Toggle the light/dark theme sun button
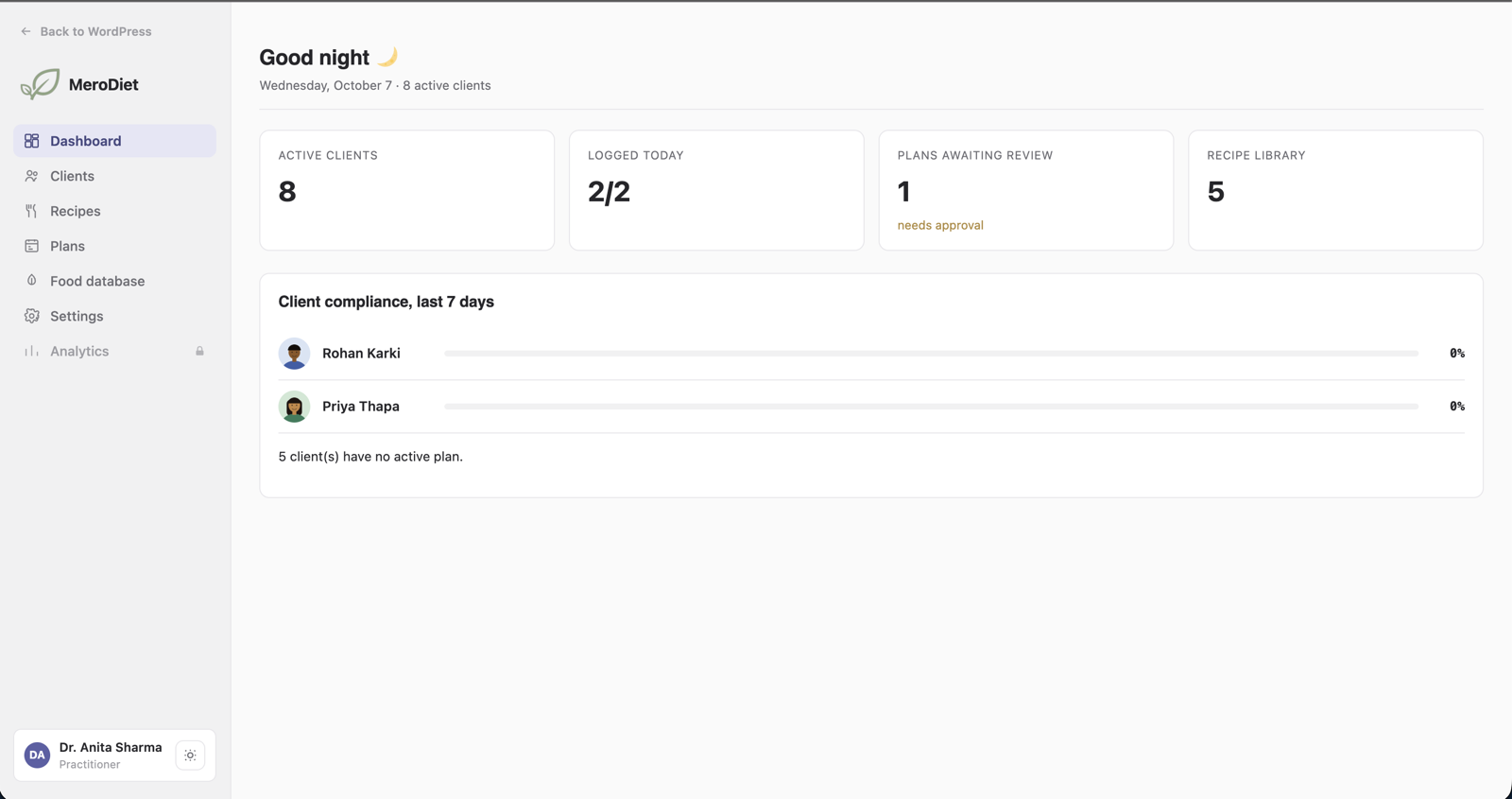The width and height of the screenshot is (1512, 799). coord(190,755)
